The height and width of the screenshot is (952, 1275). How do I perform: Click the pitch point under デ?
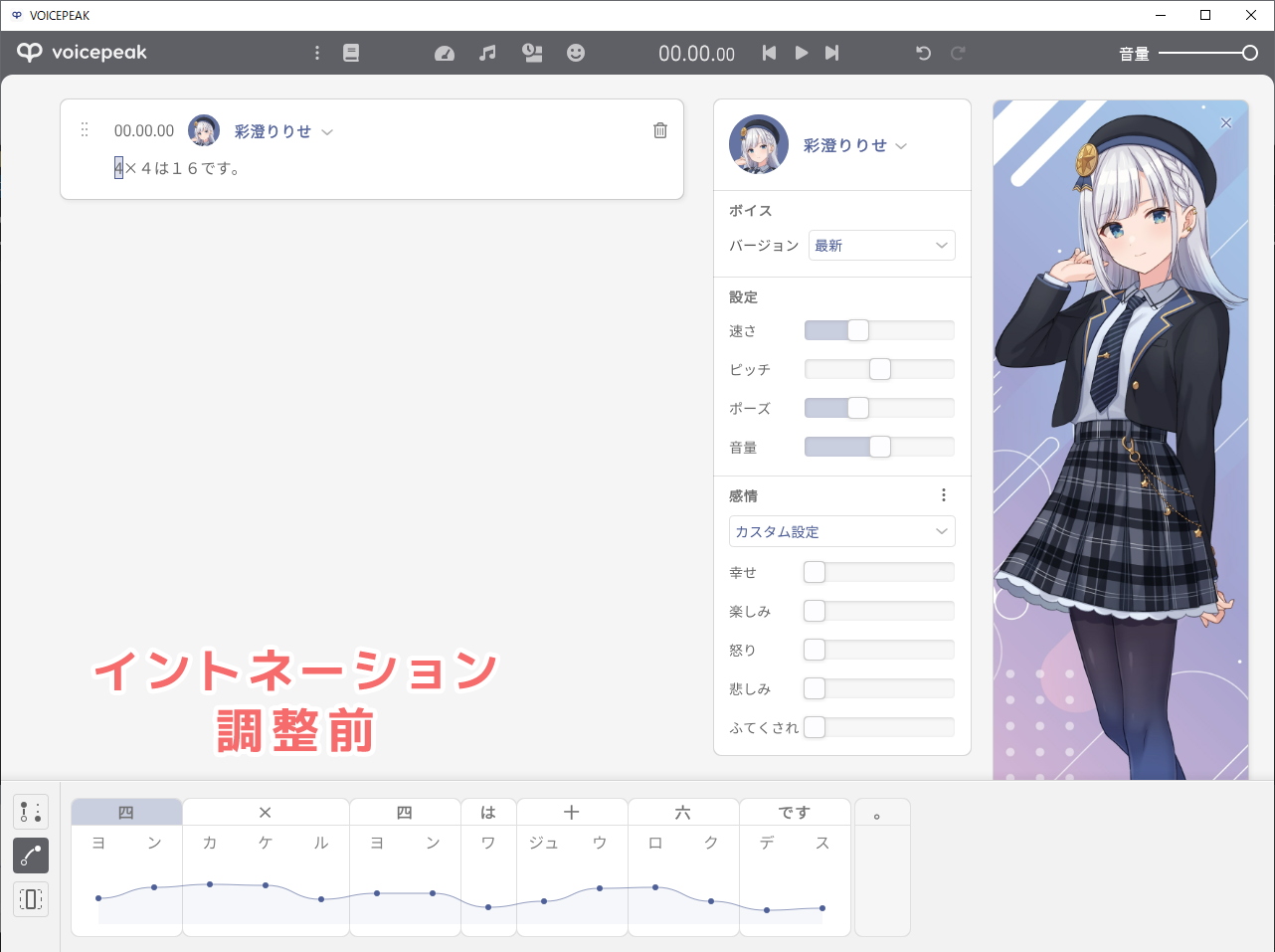(767, 910)
